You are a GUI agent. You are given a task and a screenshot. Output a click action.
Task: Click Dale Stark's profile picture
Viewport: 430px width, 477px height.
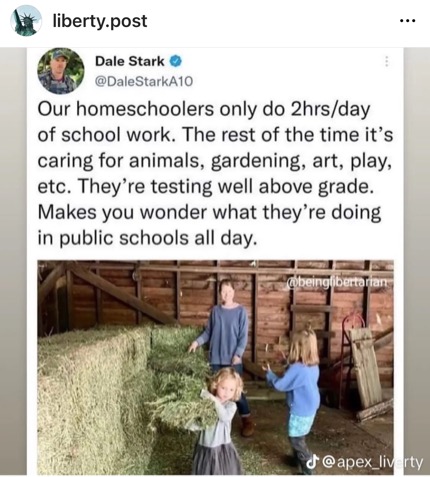(x=61, y=71)
